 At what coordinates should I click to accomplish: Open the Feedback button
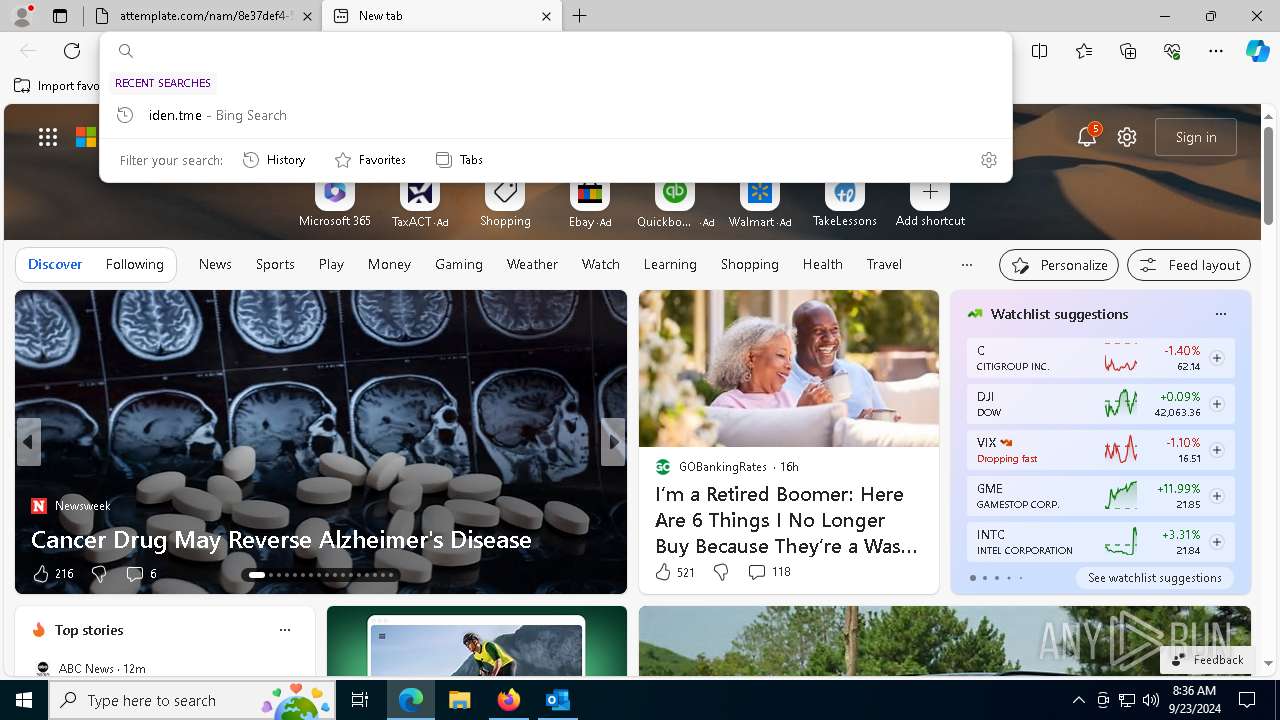click(x=1207, y=660)
